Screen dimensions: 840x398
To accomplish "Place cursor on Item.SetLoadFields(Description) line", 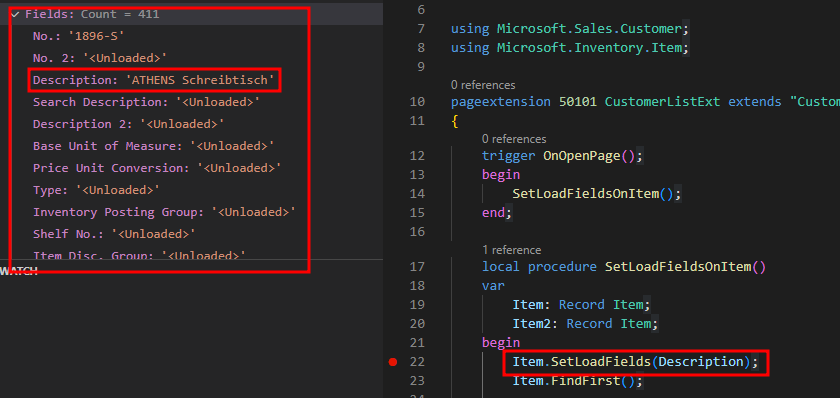I will coord(635,362).
